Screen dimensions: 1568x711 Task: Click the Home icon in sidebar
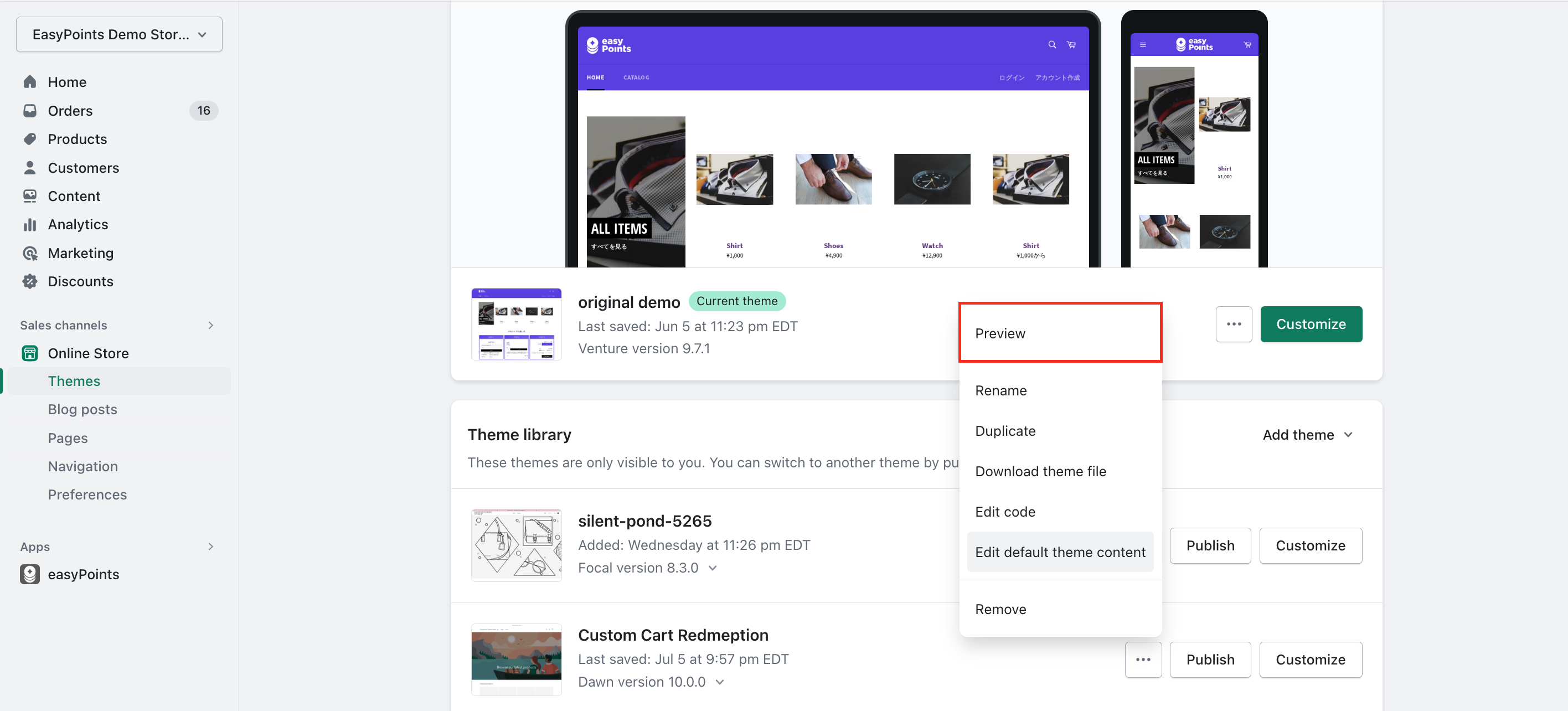click(30, 81)
